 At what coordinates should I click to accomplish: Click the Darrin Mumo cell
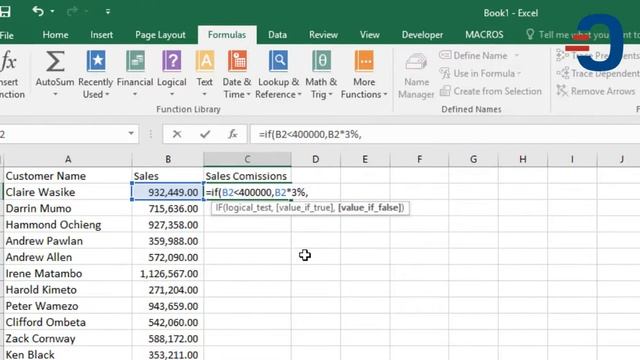tap(68, 209)
